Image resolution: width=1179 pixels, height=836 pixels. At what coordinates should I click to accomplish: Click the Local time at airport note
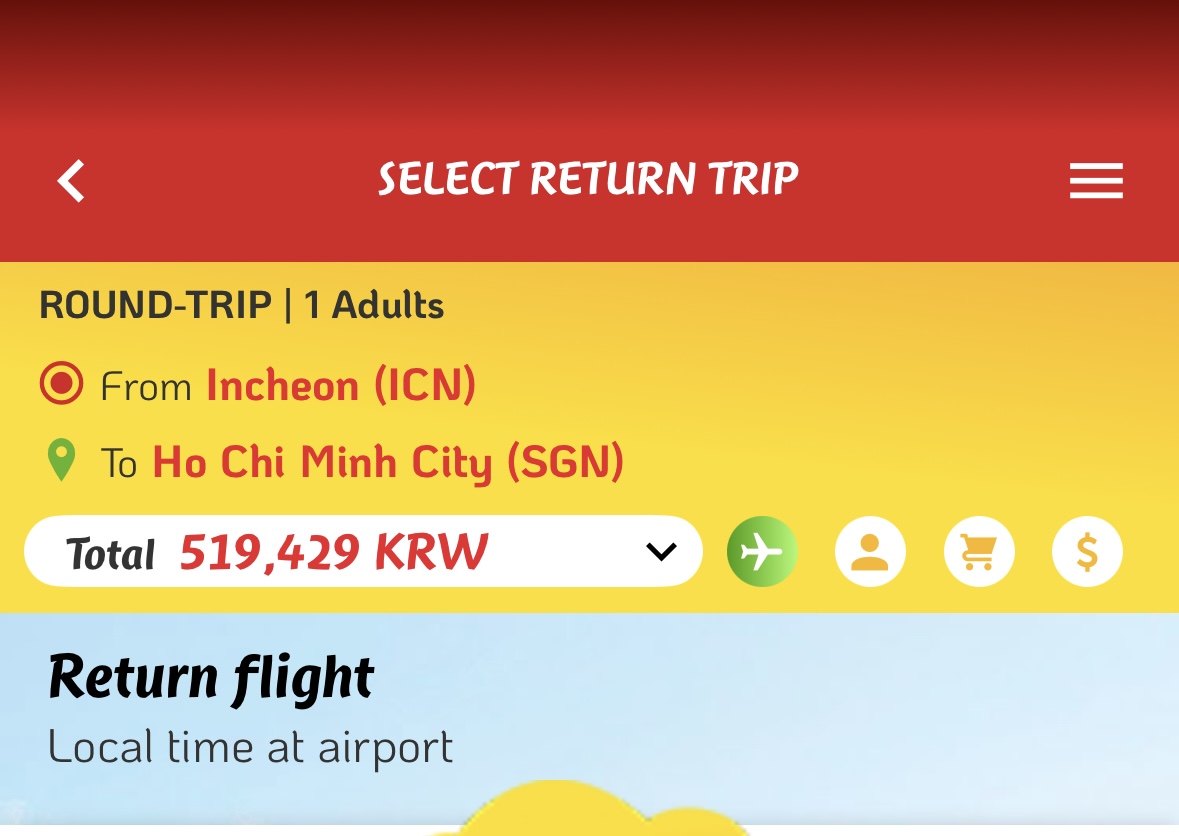click(250, 747)
